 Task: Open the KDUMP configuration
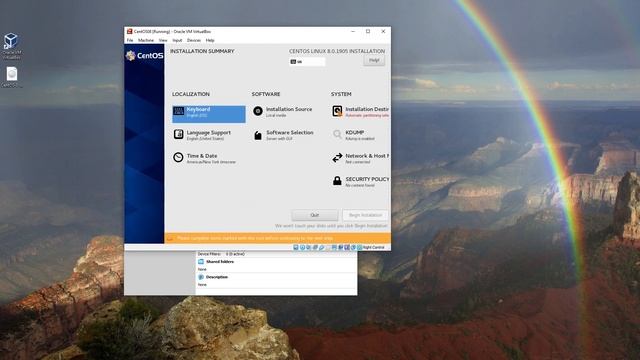pos(354,135)
